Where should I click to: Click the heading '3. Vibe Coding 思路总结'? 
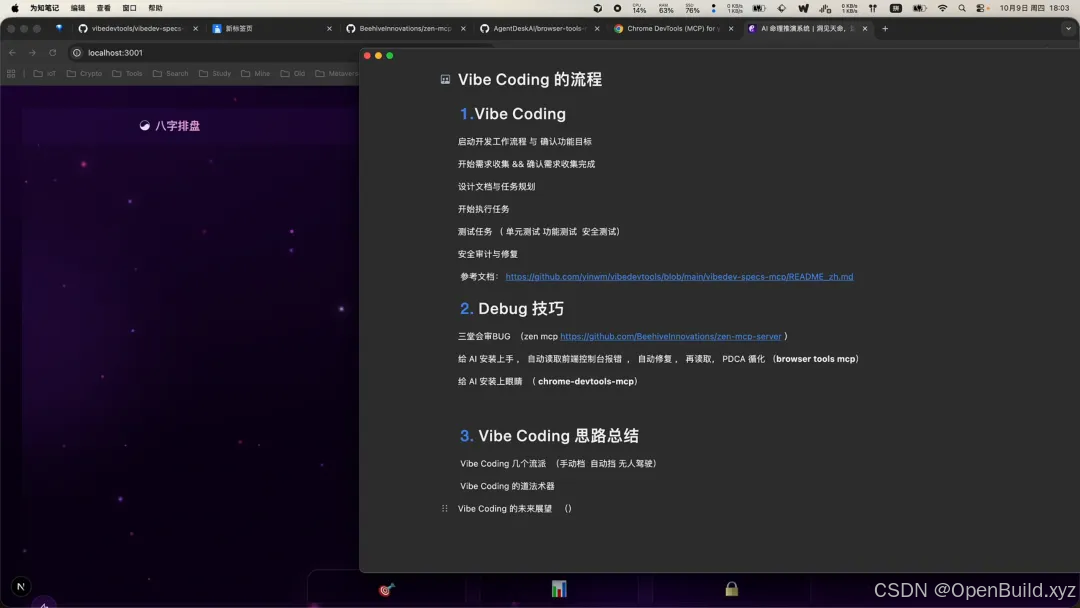click(x=549, y=436)
